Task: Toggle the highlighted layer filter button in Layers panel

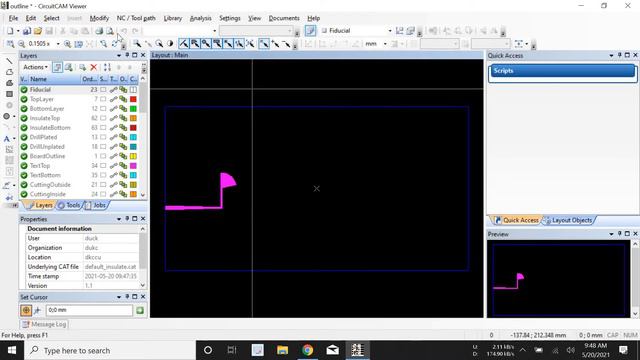Action: point(58,67)
